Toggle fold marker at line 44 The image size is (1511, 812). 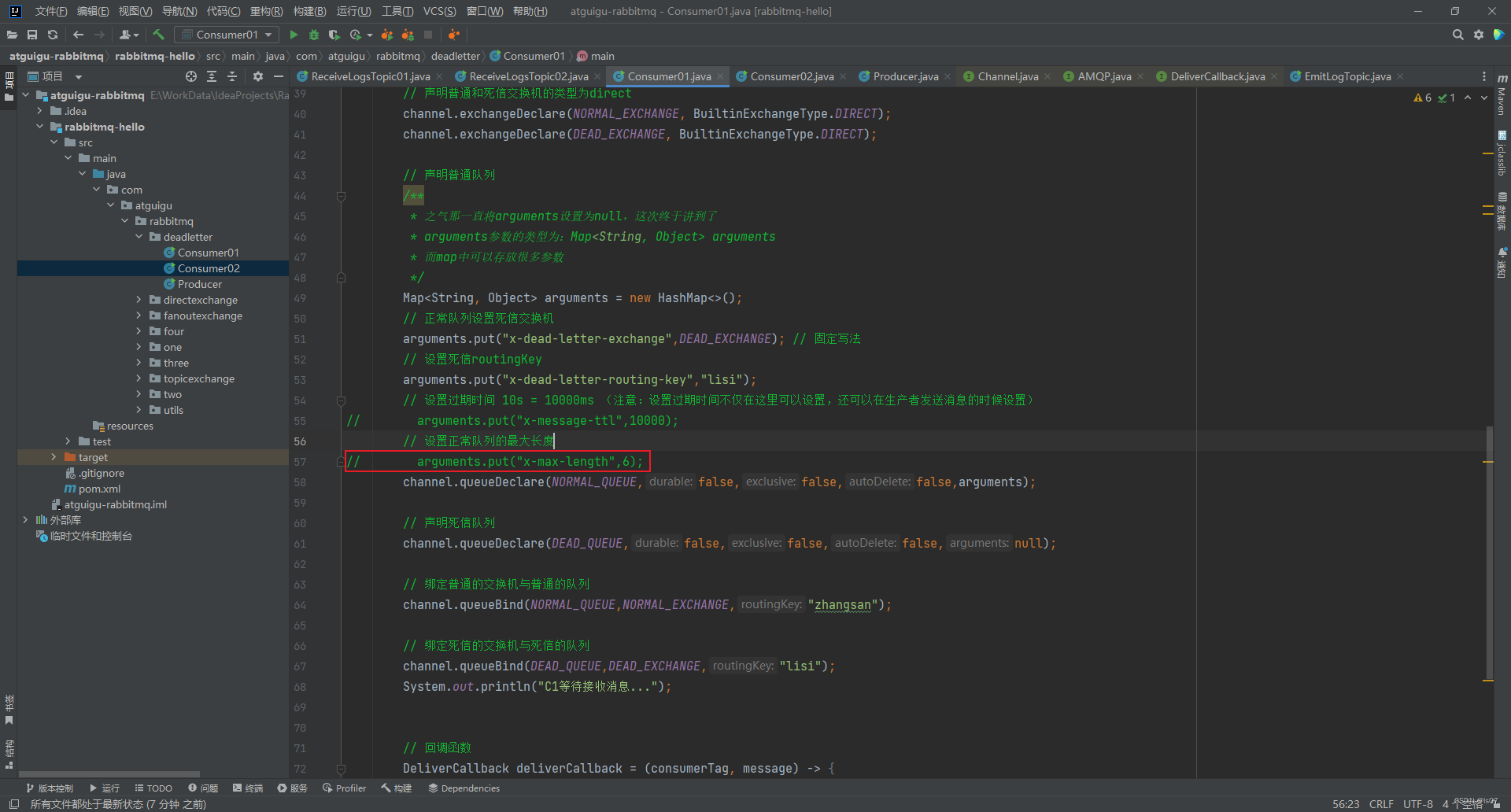coord(341,196)
